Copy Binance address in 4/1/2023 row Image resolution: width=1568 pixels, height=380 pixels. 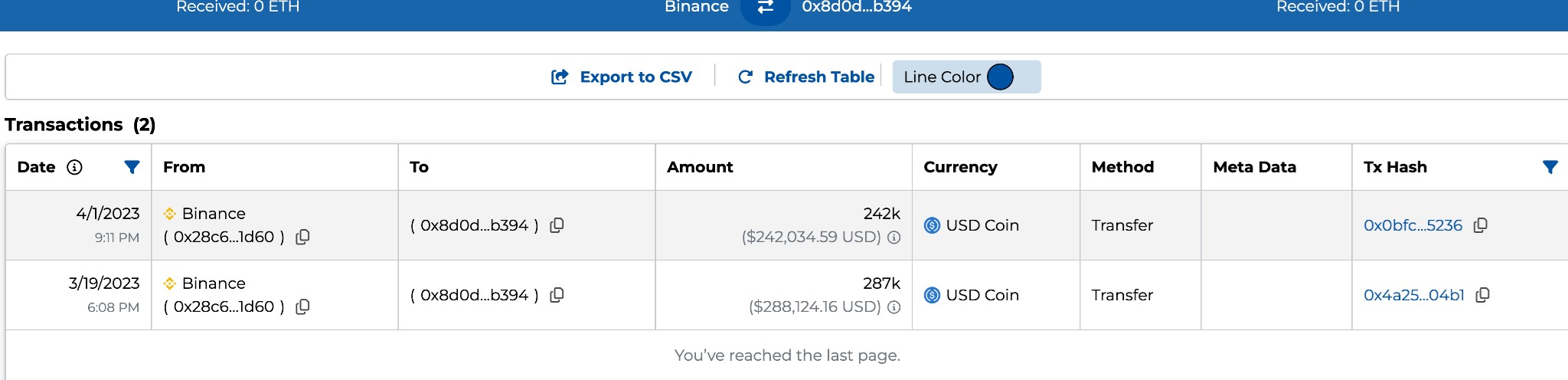[x=303, y=237]
